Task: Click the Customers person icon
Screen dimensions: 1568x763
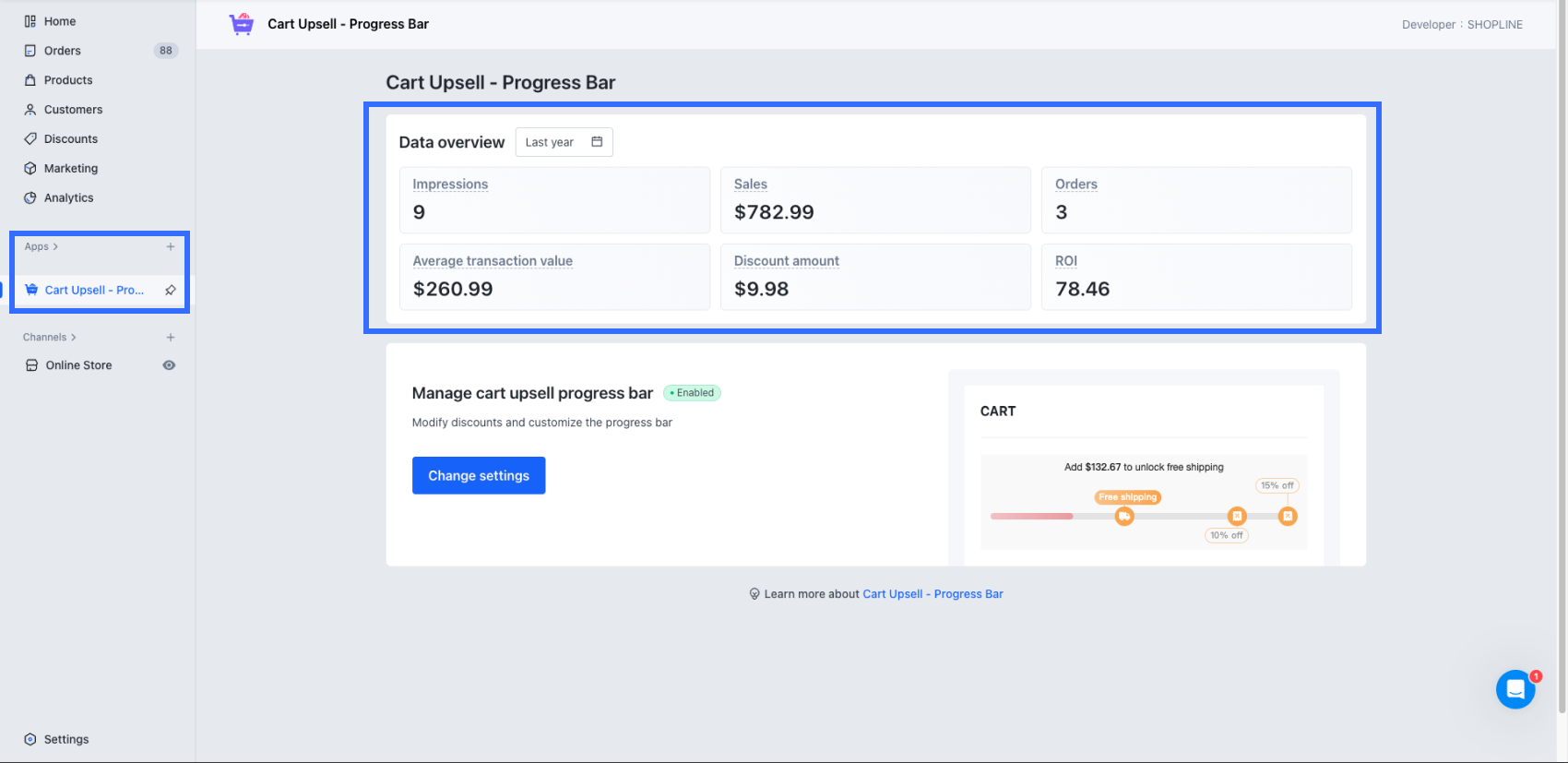Action: (x=30, y=110)
